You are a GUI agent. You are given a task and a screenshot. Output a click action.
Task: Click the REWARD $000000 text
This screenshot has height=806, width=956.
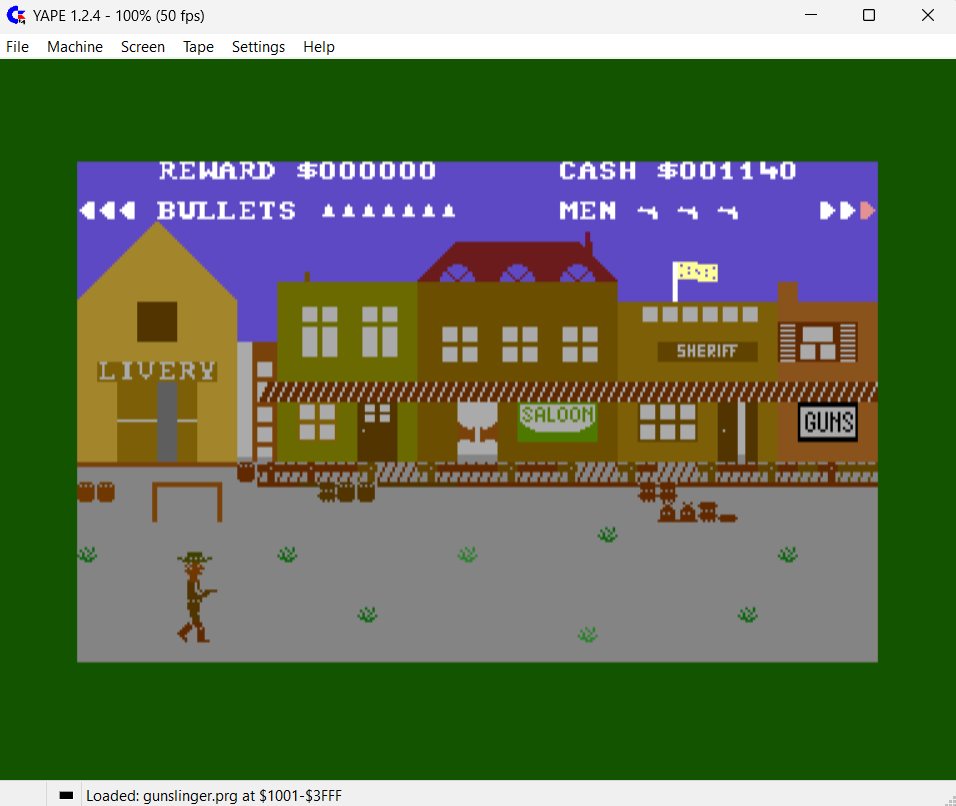(298, 171)
